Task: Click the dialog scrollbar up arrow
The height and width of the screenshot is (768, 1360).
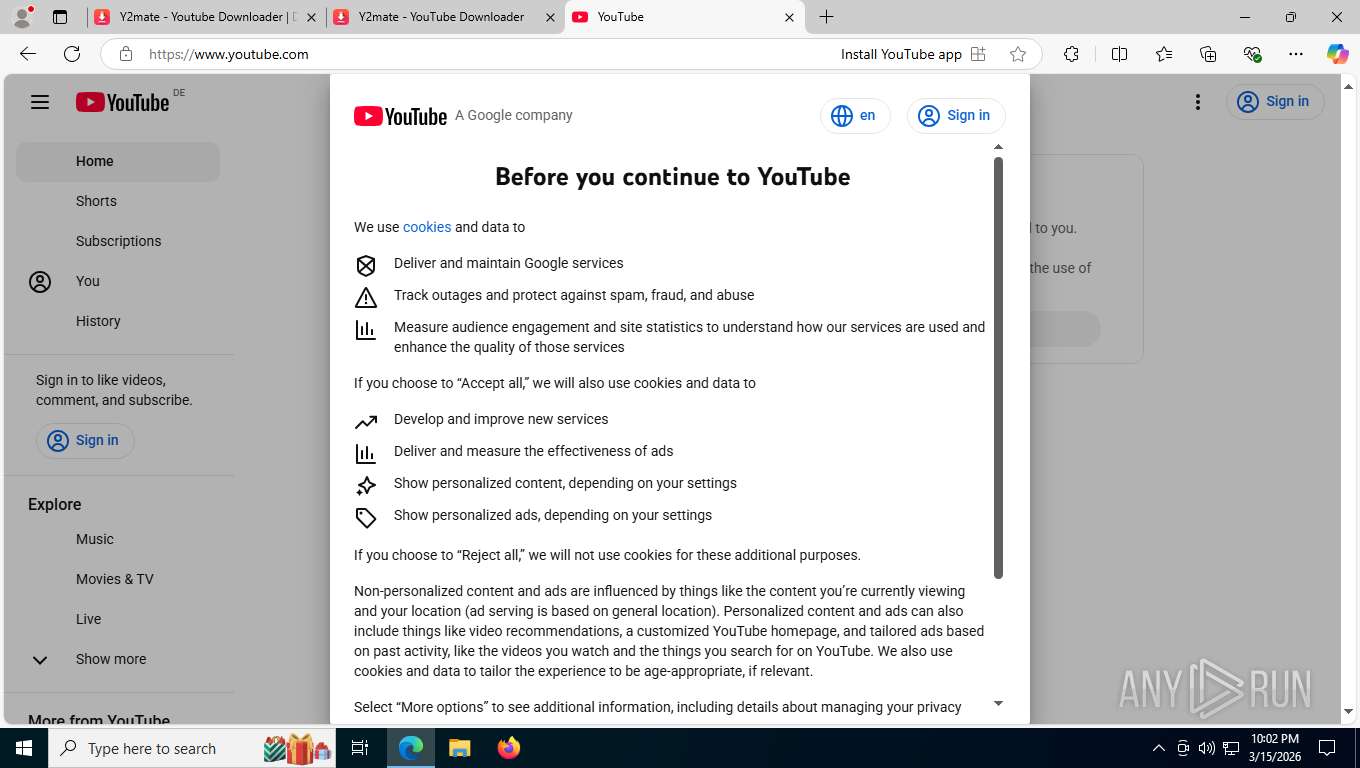Action: point(998,147)
